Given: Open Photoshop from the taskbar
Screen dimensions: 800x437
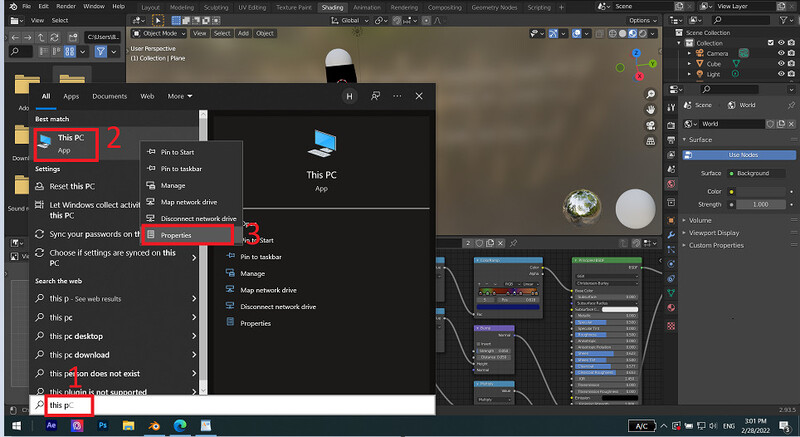Looking at the screenshot, I should tap(103, 425).
